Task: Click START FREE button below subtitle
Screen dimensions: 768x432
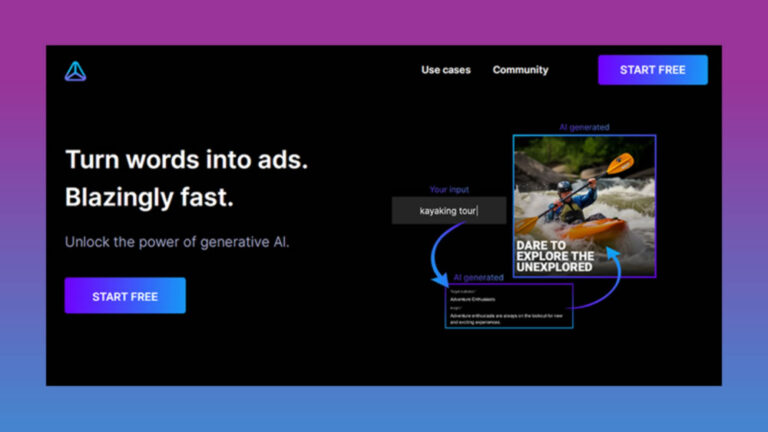Action: tap(125, 296)
